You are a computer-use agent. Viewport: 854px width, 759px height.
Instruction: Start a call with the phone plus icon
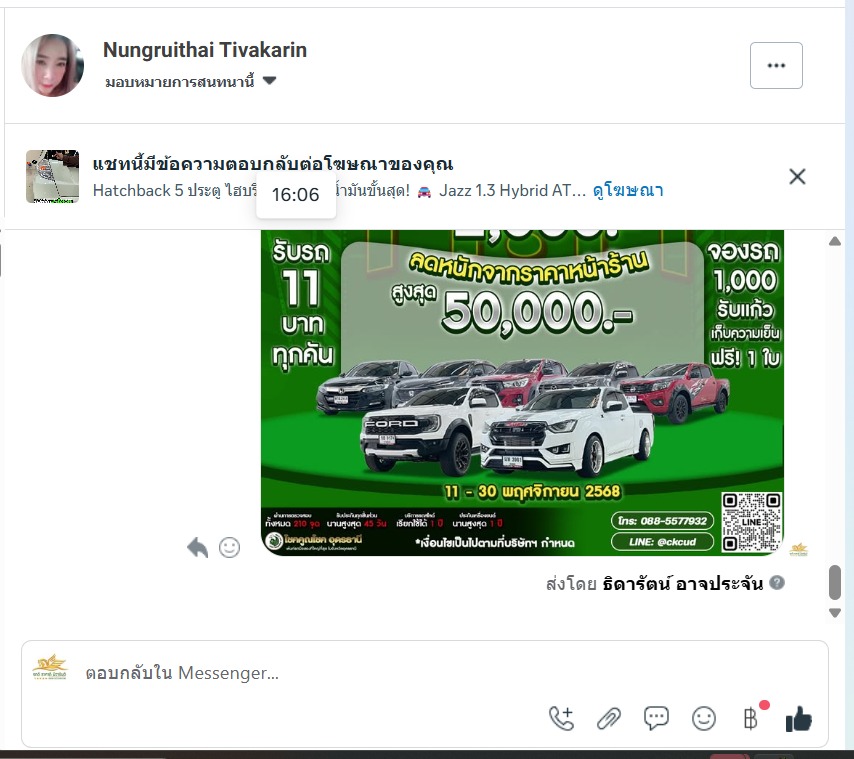click(x=562, y=718)
